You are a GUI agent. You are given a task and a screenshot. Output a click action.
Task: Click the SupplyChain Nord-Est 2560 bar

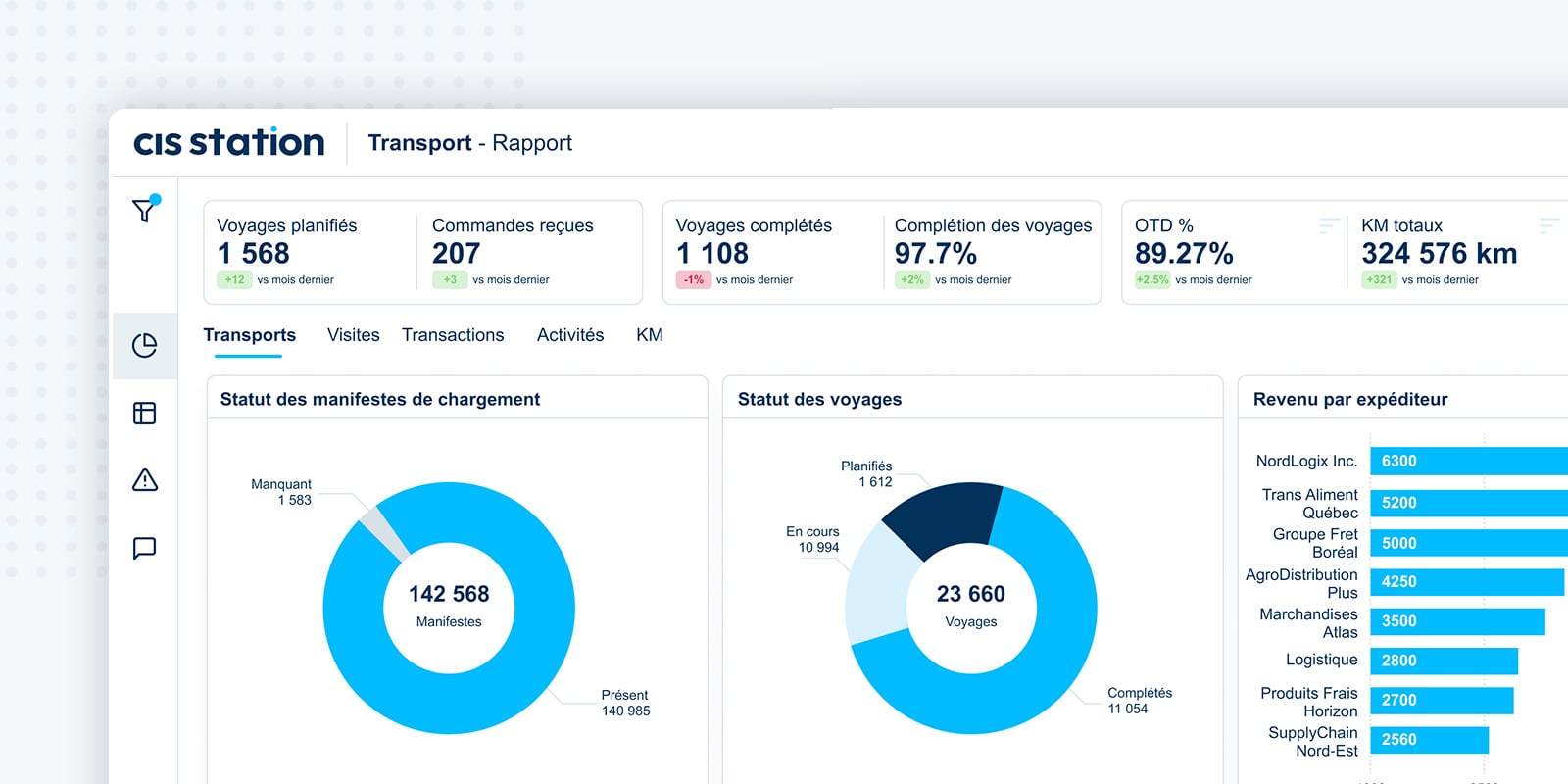(x=1429, y=740)
